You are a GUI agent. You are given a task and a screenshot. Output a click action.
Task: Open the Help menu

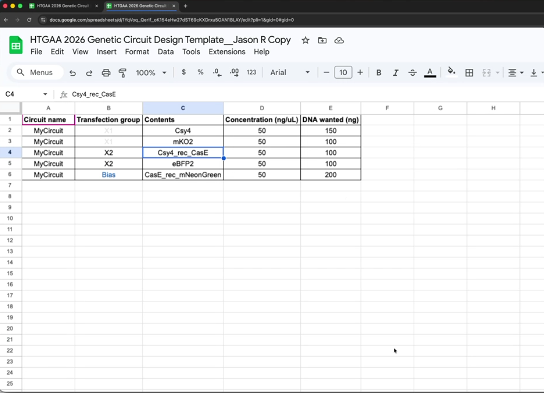click(x=261, y=52)
